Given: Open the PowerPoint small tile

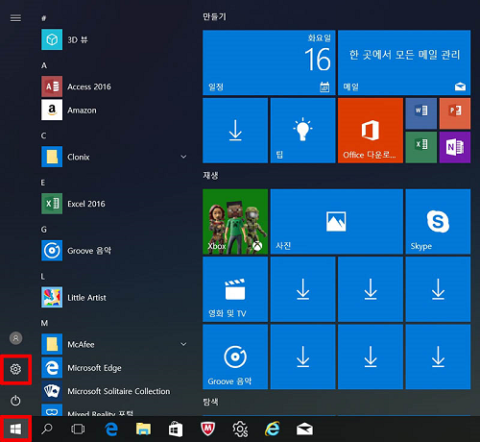Looking at the screenshot, I should pos(455,113).
